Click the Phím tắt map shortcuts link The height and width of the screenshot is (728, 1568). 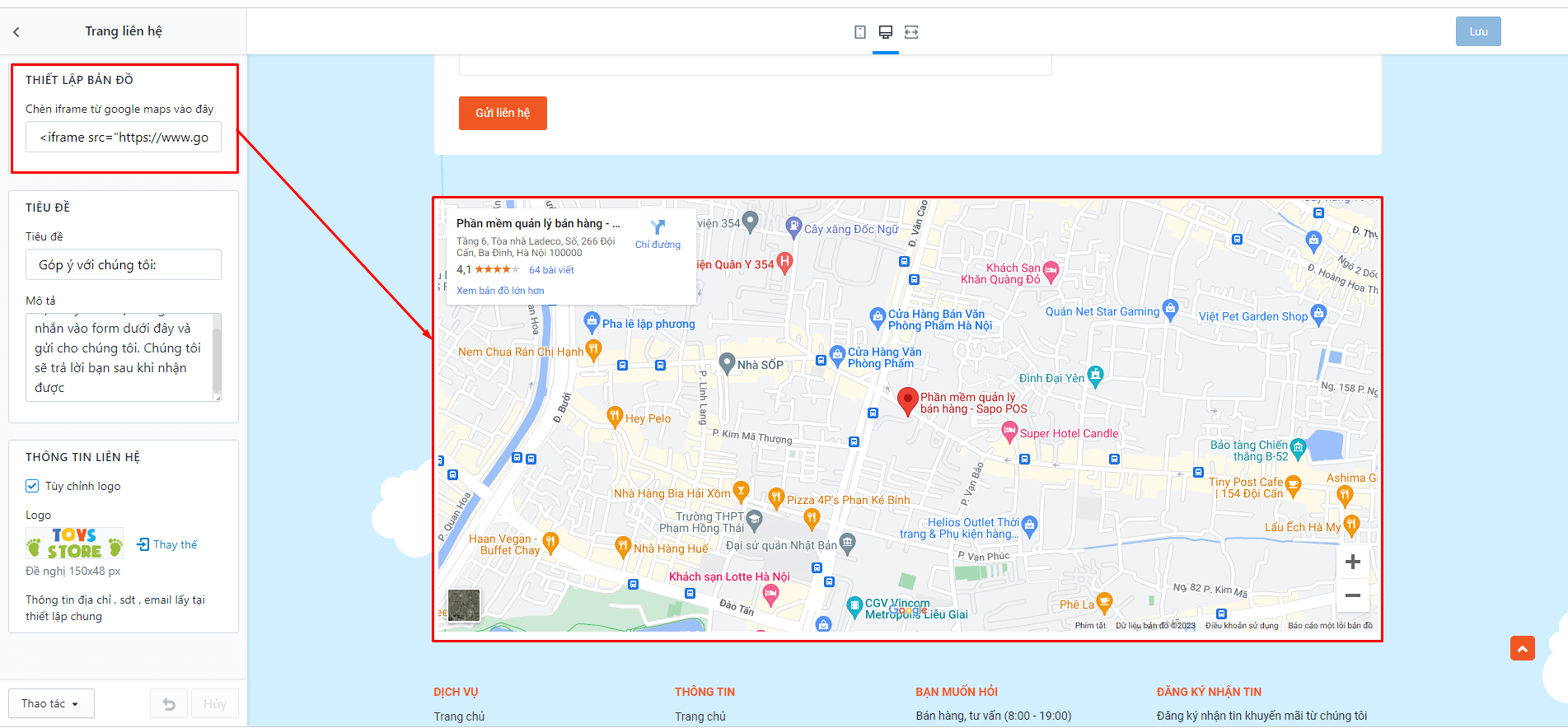[1090, 626]
